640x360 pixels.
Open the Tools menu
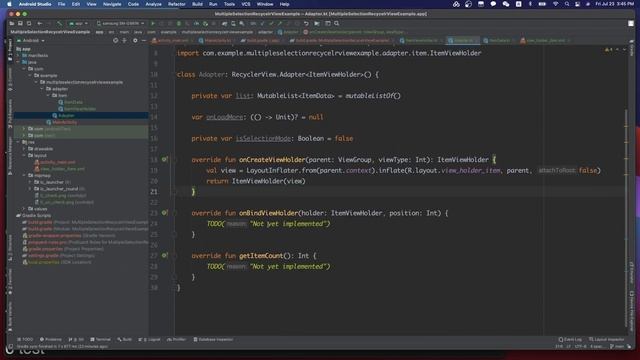coord(229,4)
